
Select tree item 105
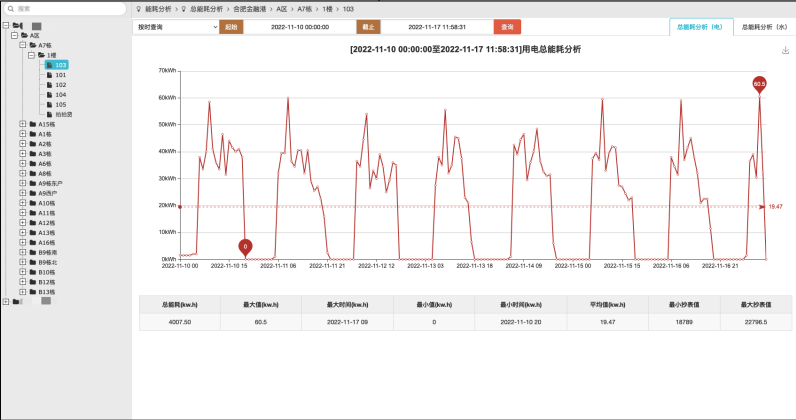(x=61, y=104)
